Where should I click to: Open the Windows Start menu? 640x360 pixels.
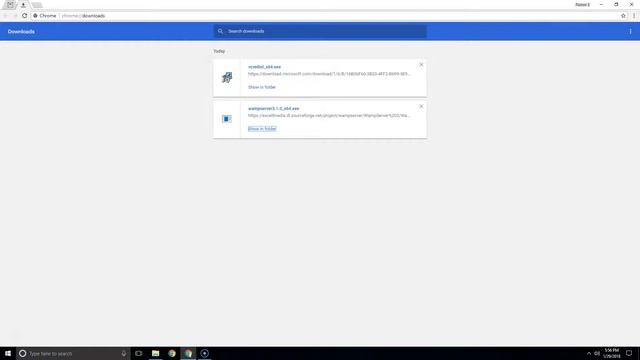click(8, 353)
